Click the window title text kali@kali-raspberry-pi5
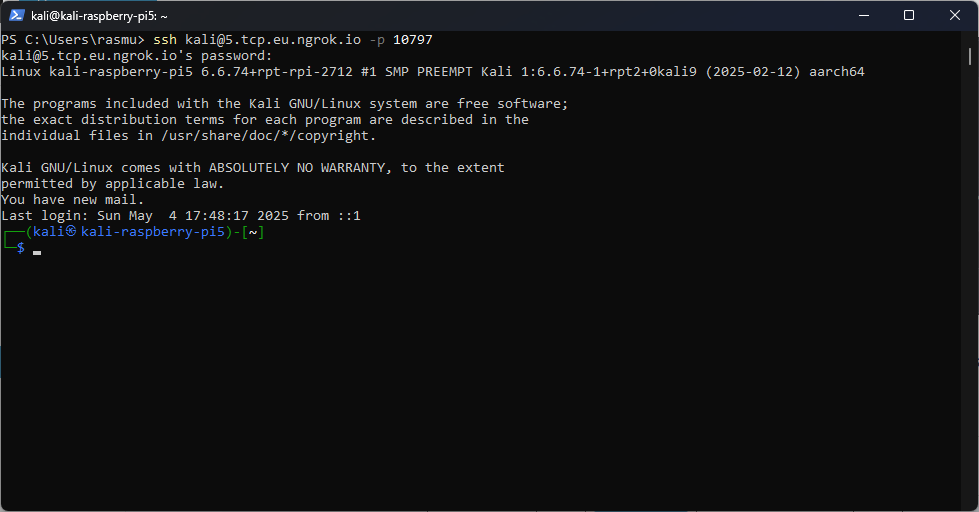Screen dimensions: 979x512 coord(99,16)
